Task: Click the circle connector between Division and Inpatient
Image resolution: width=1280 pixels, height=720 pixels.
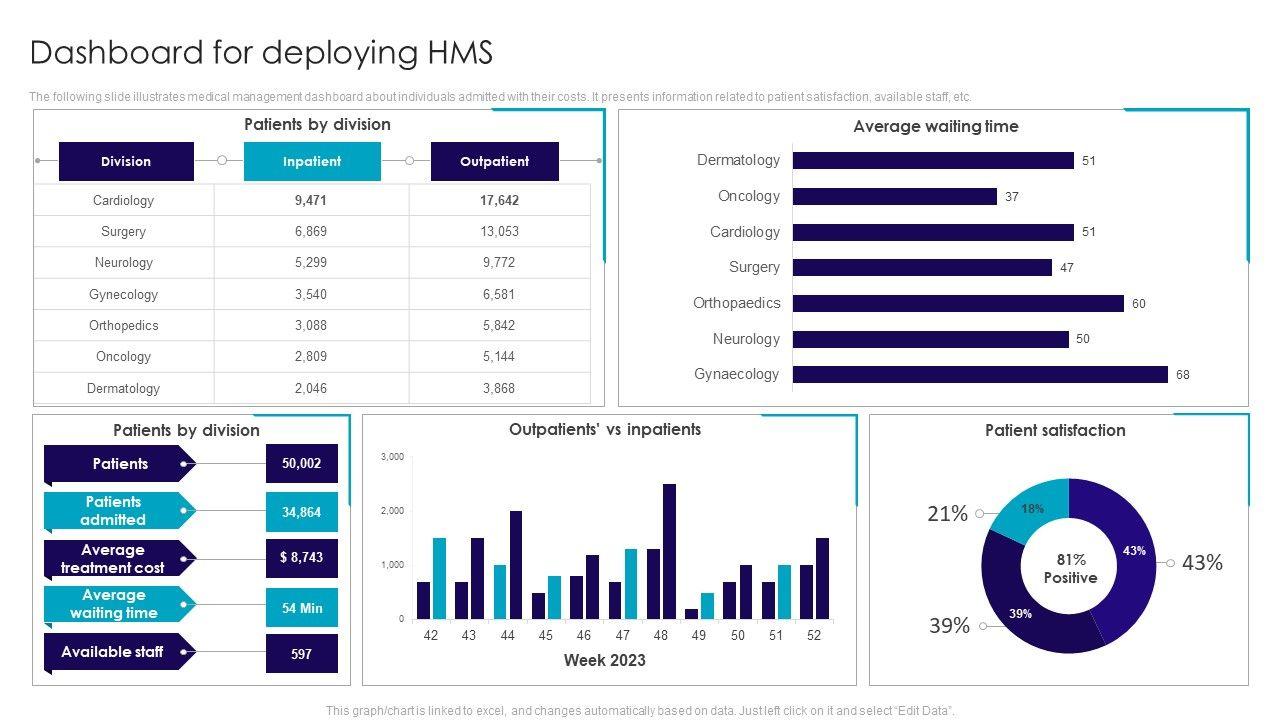Action: tap(222, 160)
